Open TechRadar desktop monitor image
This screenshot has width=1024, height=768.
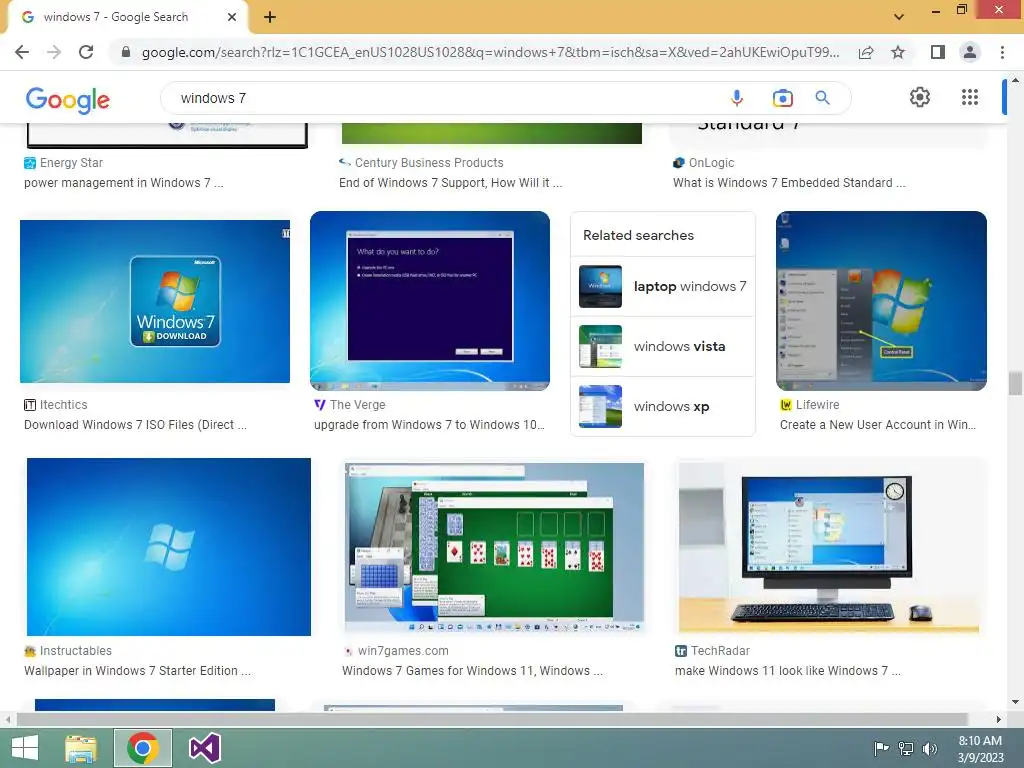point(829,547)
